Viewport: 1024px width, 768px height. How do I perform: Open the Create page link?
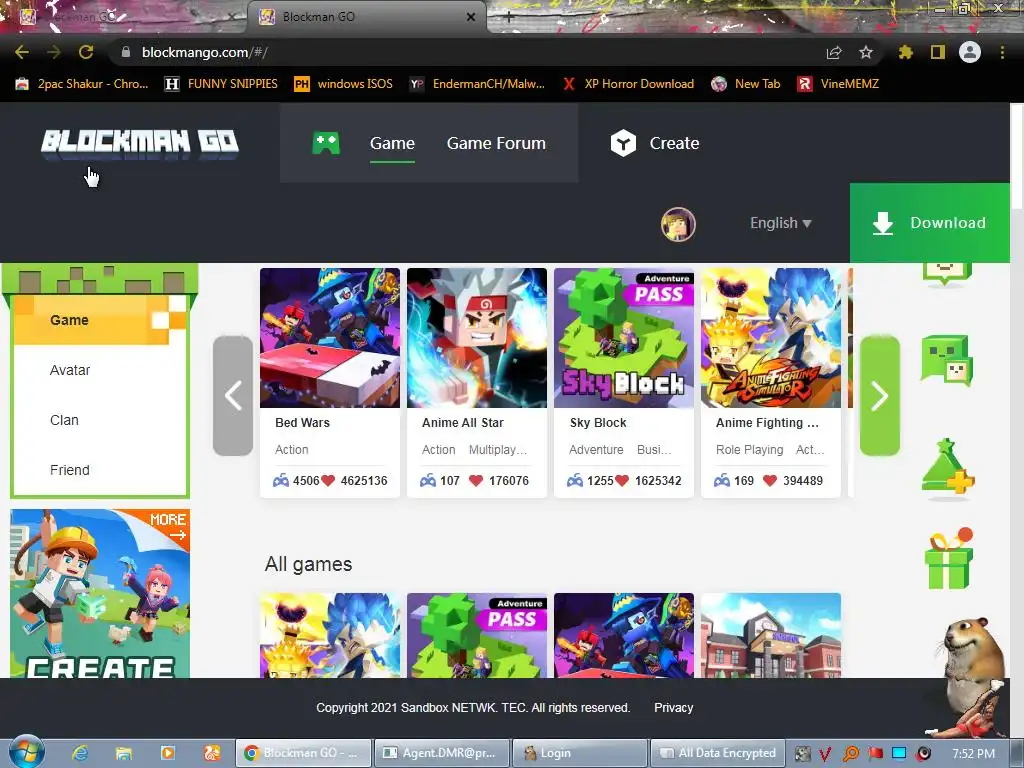pyautogui.click(x=674, y=143)
